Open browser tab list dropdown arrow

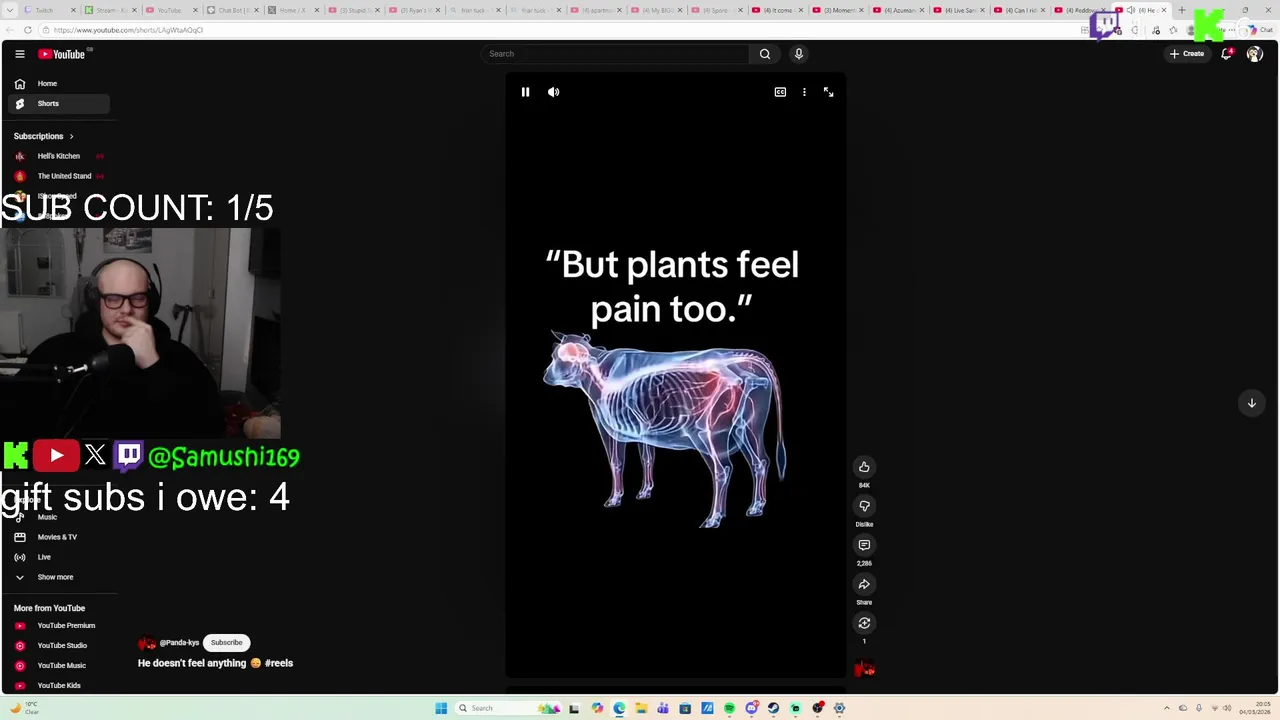click(x=9, y=10)
